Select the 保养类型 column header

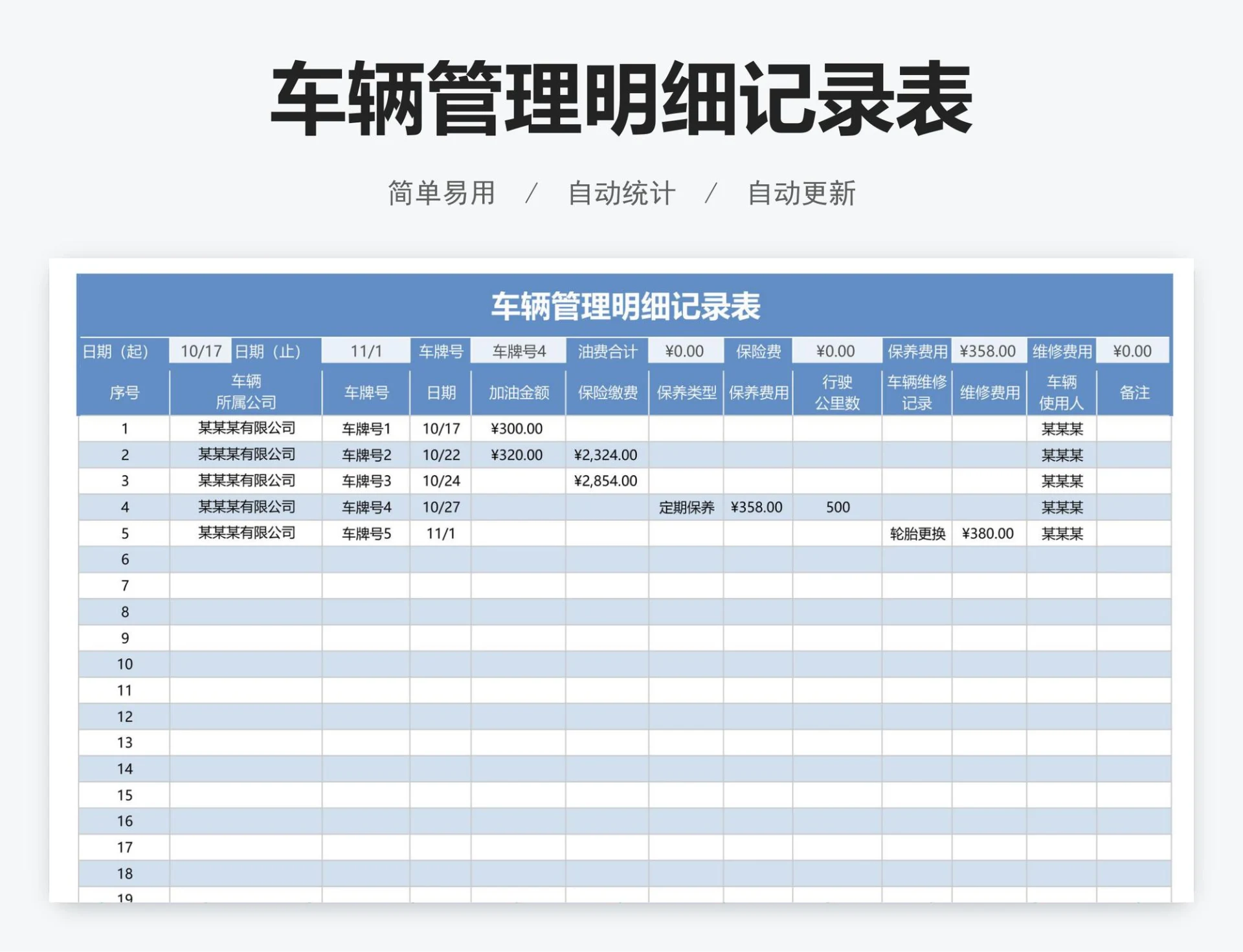[x=686, y=392]
